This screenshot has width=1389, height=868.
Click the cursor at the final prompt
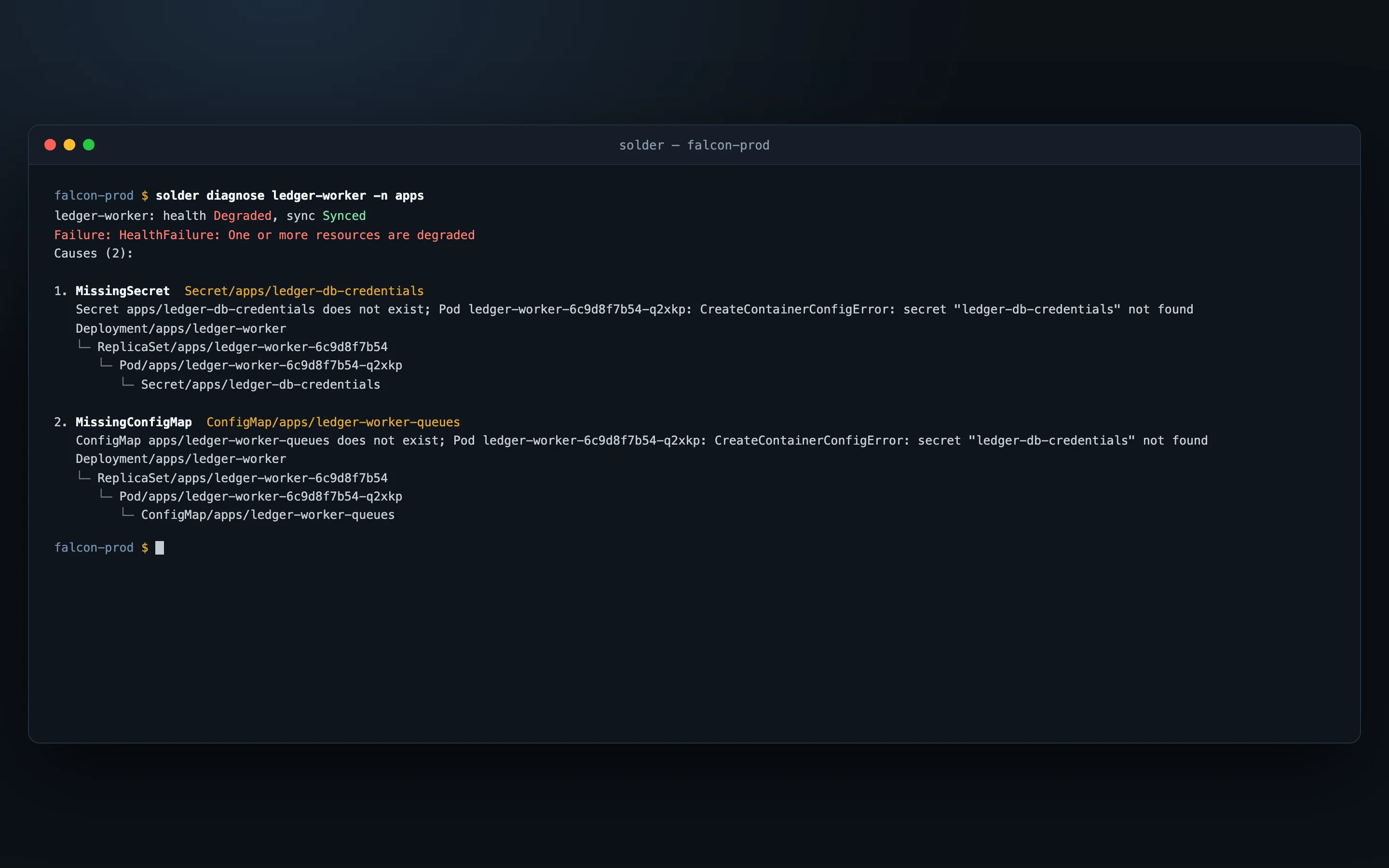click(160, 548)
